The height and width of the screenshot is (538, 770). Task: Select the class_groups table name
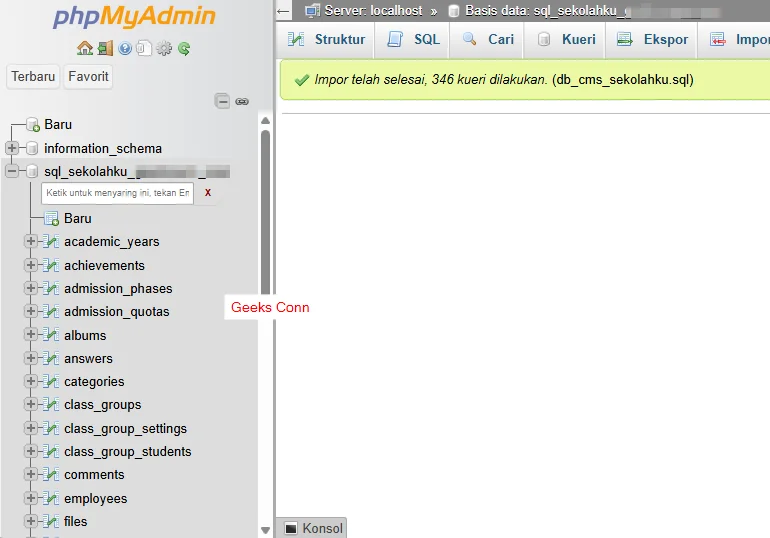(x=103, y=405)
